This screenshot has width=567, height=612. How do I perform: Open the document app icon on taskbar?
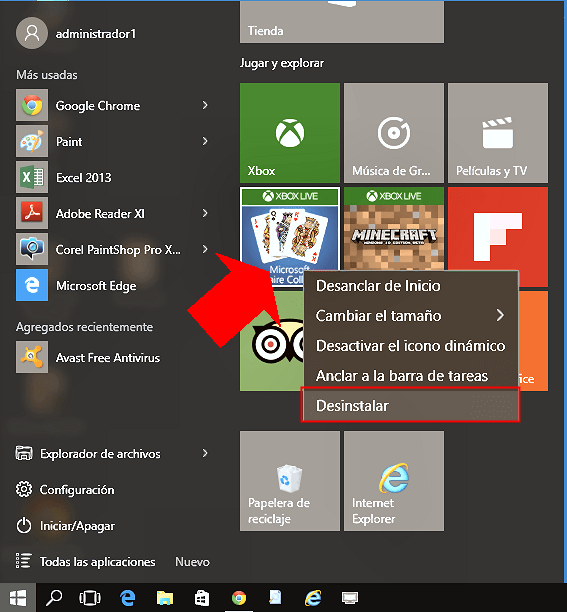tap(276, 598)
